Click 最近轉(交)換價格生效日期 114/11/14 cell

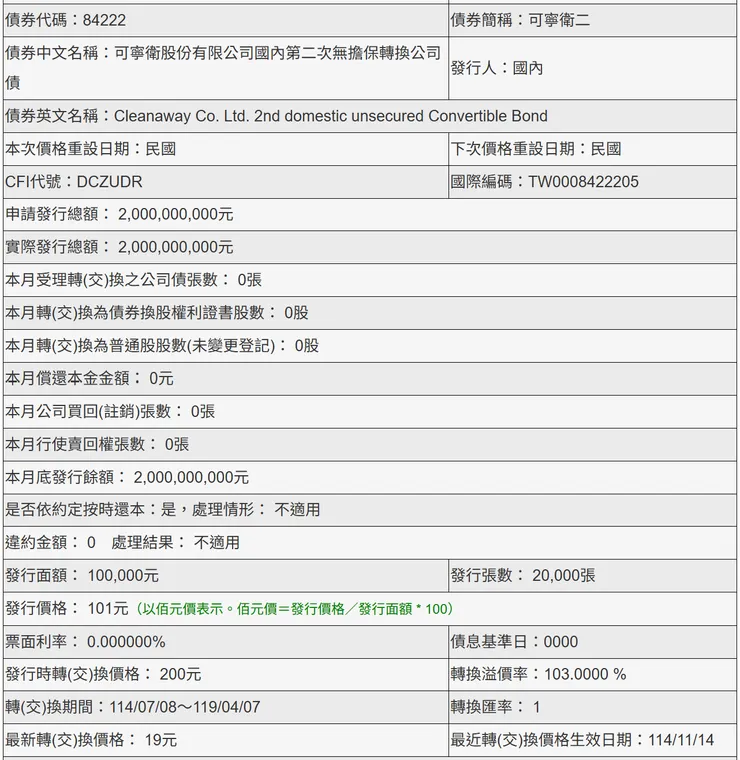pyautogui.click(x=592, y=740)
